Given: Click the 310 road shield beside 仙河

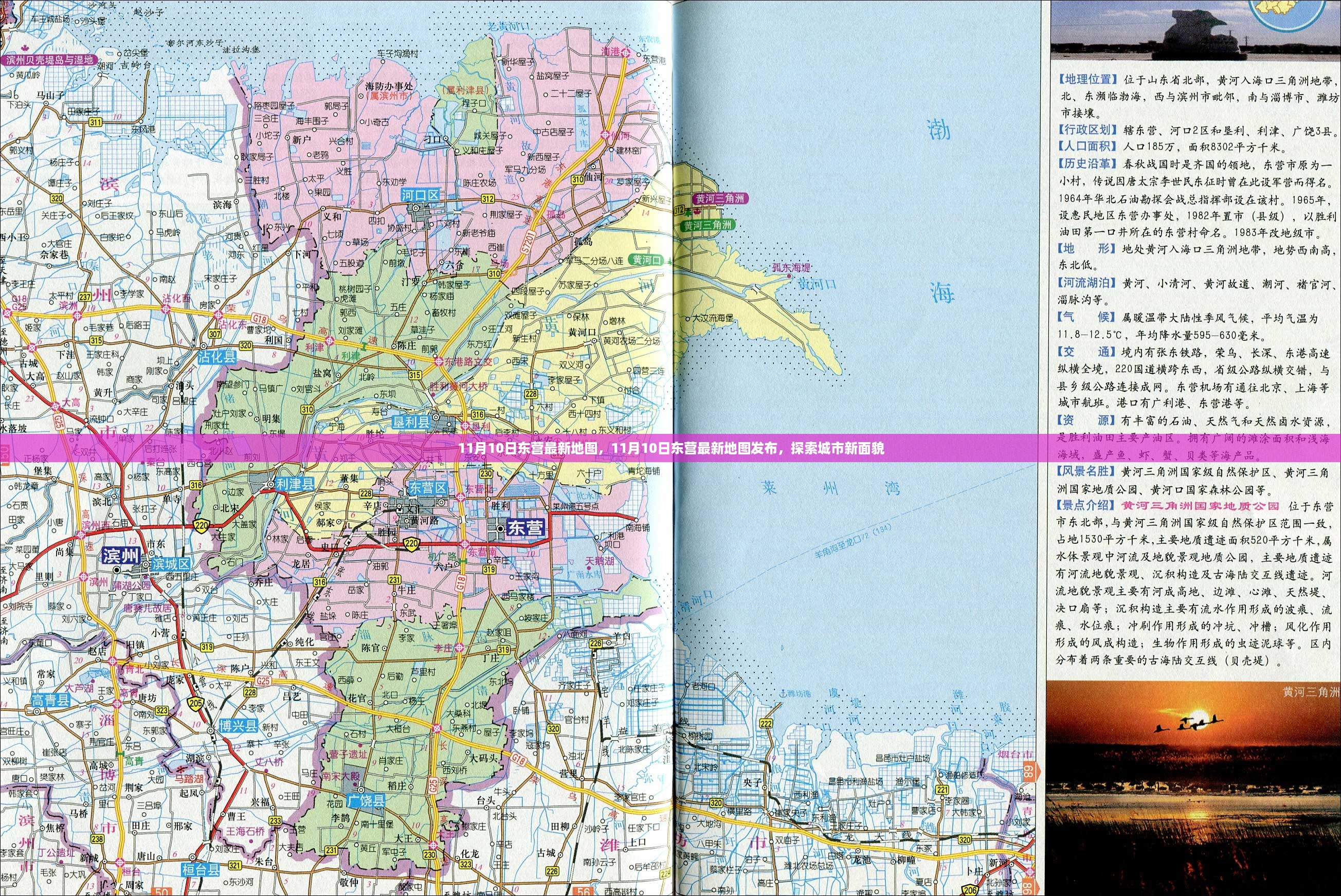Looking at the screenshot, I should coord(578,179).
